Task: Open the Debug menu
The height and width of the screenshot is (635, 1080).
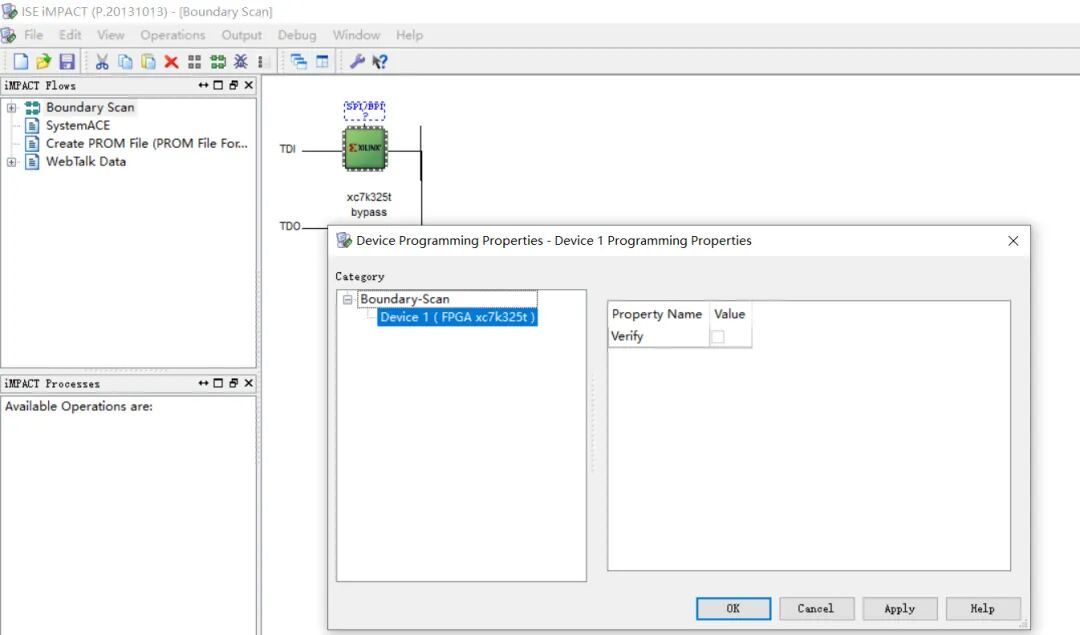Action: (x=297, y=35)
